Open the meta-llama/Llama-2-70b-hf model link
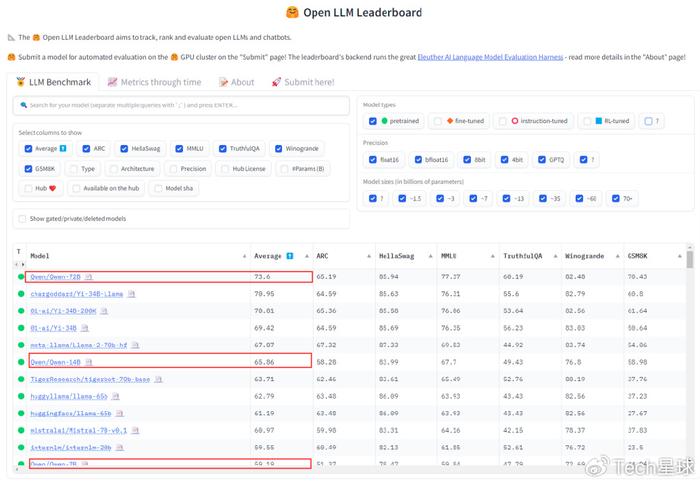Screen dimensions: 700x483 (x=79, y=345)
